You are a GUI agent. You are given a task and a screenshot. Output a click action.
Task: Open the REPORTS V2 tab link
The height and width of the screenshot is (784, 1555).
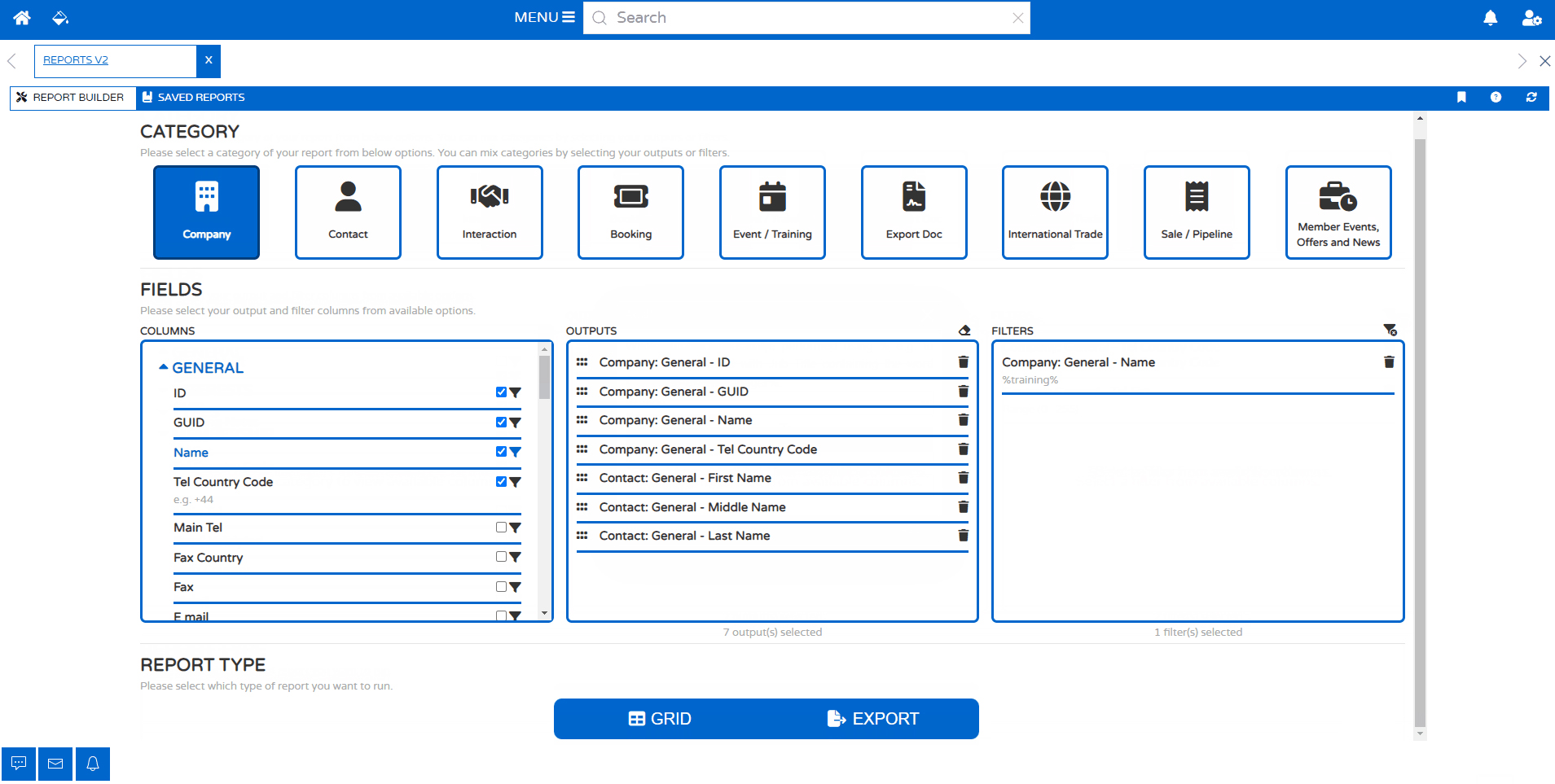click(76, 60)
